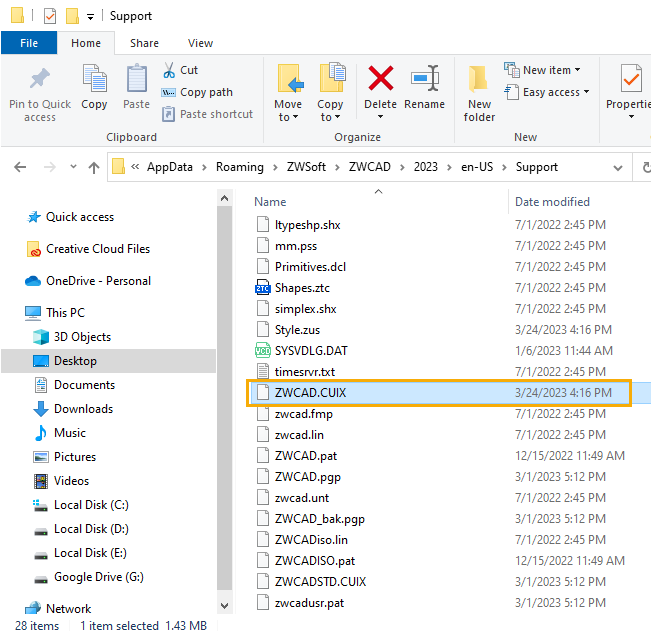Click the Copy path icon
This screenshot has width=651, height=638.
(x=168, y=92)
